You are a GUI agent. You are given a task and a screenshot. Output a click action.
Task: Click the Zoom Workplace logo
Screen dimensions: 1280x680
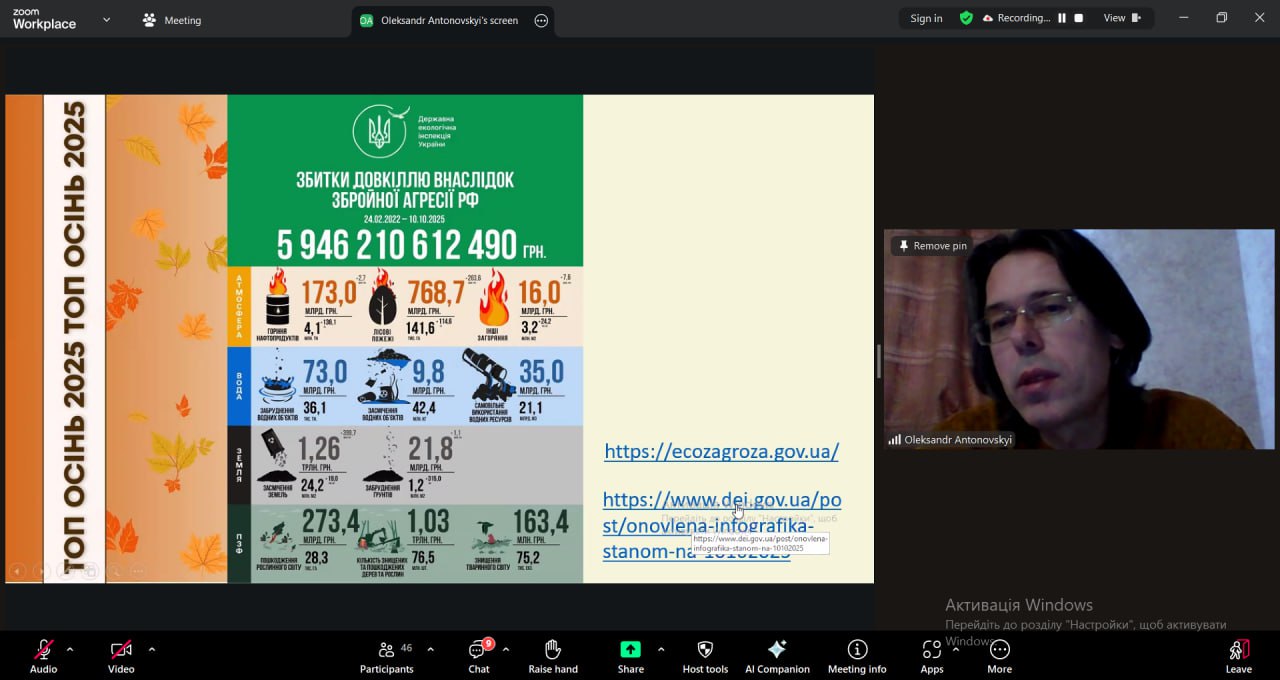[x=44, y=19]
